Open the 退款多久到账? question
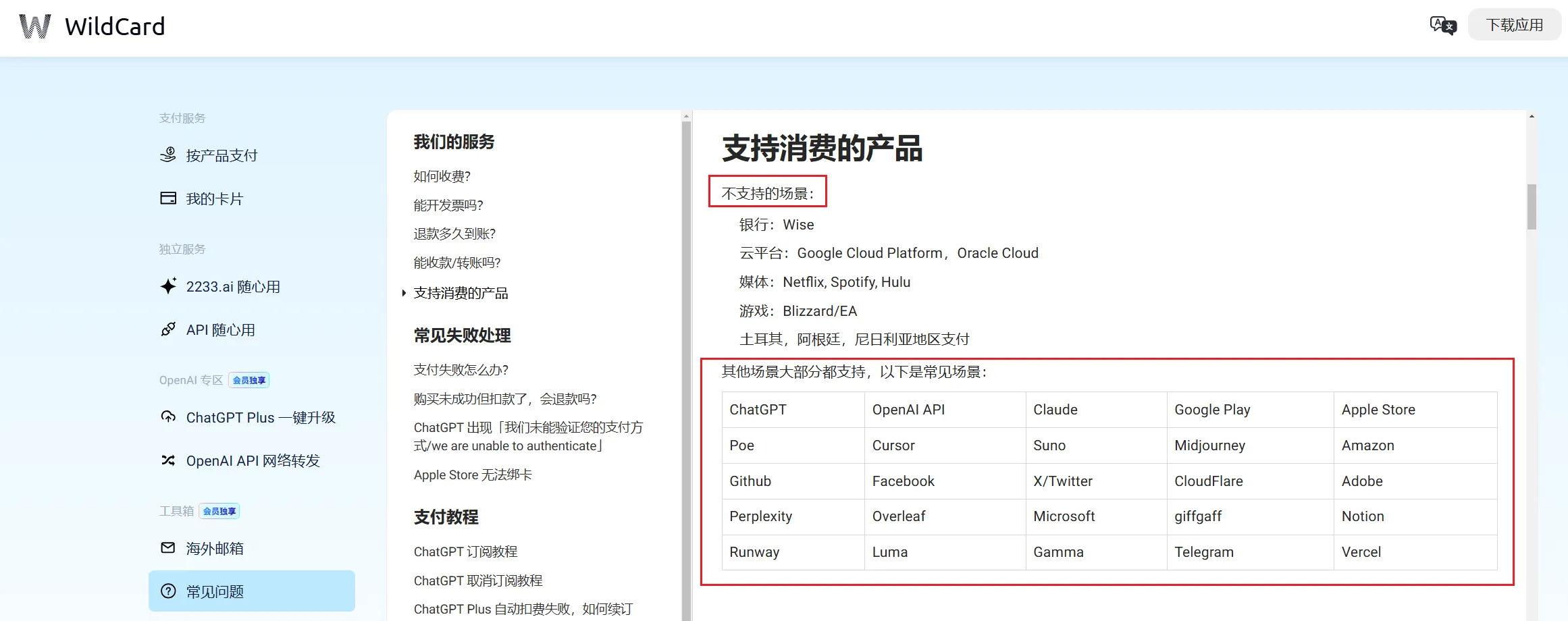The width and height of the screenshot is (1568, 621). click(454, 234)
